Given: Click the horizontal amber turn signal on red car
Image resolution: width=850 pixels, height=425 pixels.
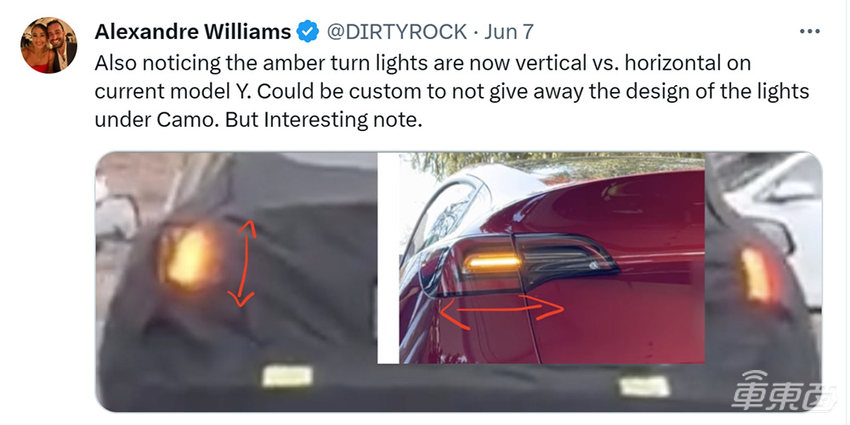Looking at the screenshot, I should [492, 263].
